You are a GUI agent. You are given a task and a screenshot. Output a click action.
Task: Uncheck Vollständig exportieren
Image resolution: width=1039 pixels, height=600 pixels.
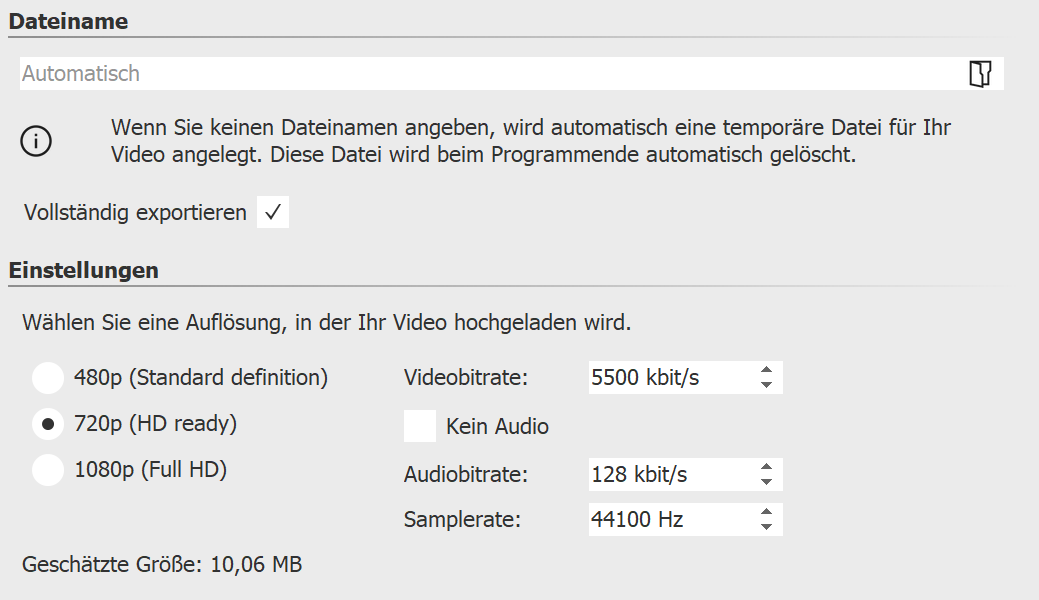point(272,212)
